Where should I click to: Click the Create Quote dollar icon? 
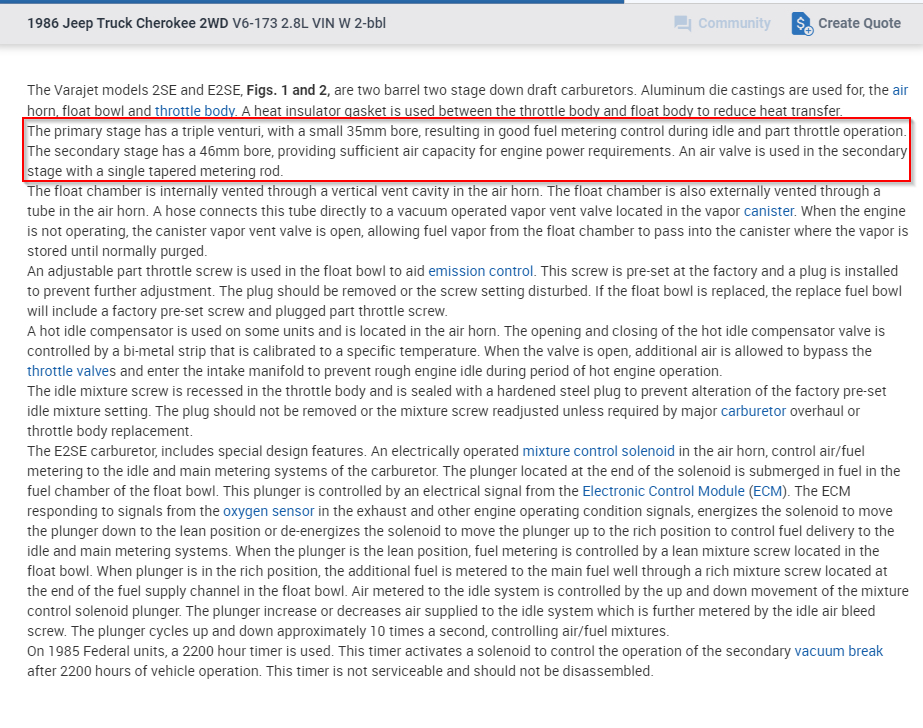(802, 24)
